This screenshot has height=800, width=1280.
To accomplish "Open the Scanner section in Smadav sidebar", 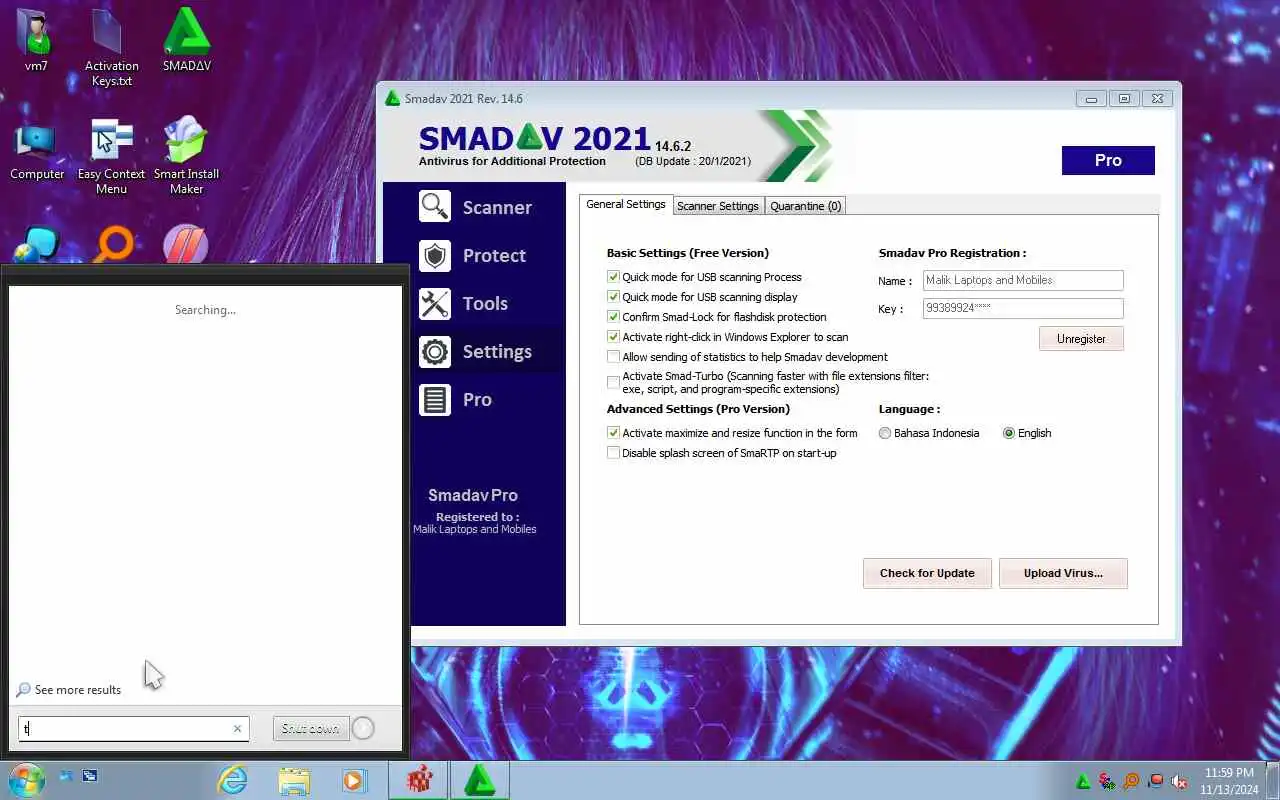I will [475, 207].
